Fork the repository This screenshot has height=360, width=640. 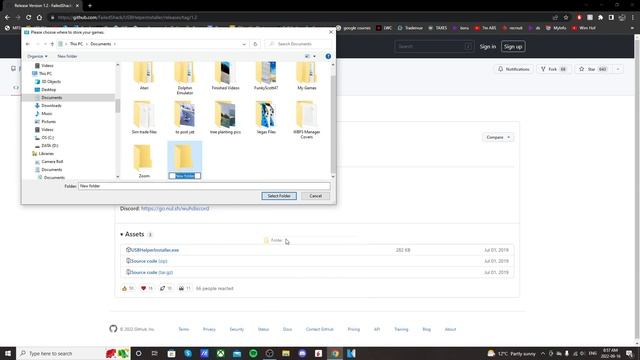(553, 69)
